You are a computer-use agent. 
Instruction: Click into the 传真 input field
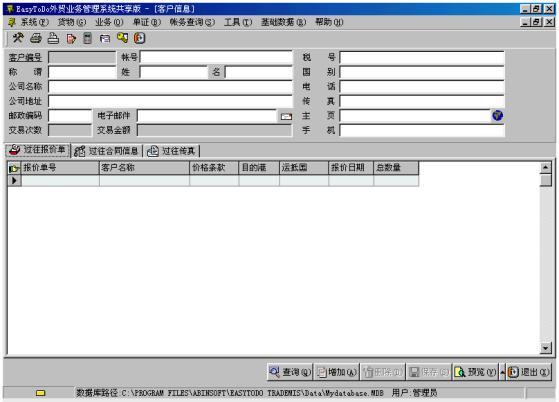point(422,101)
